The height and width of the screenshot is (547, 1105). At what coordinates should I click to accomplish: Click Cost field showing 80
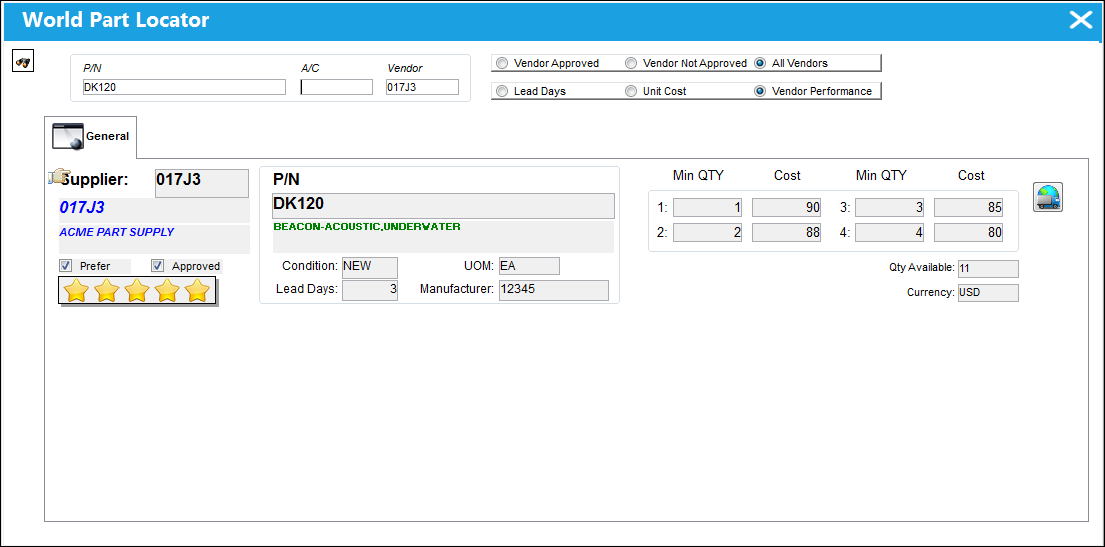[968, 233]
